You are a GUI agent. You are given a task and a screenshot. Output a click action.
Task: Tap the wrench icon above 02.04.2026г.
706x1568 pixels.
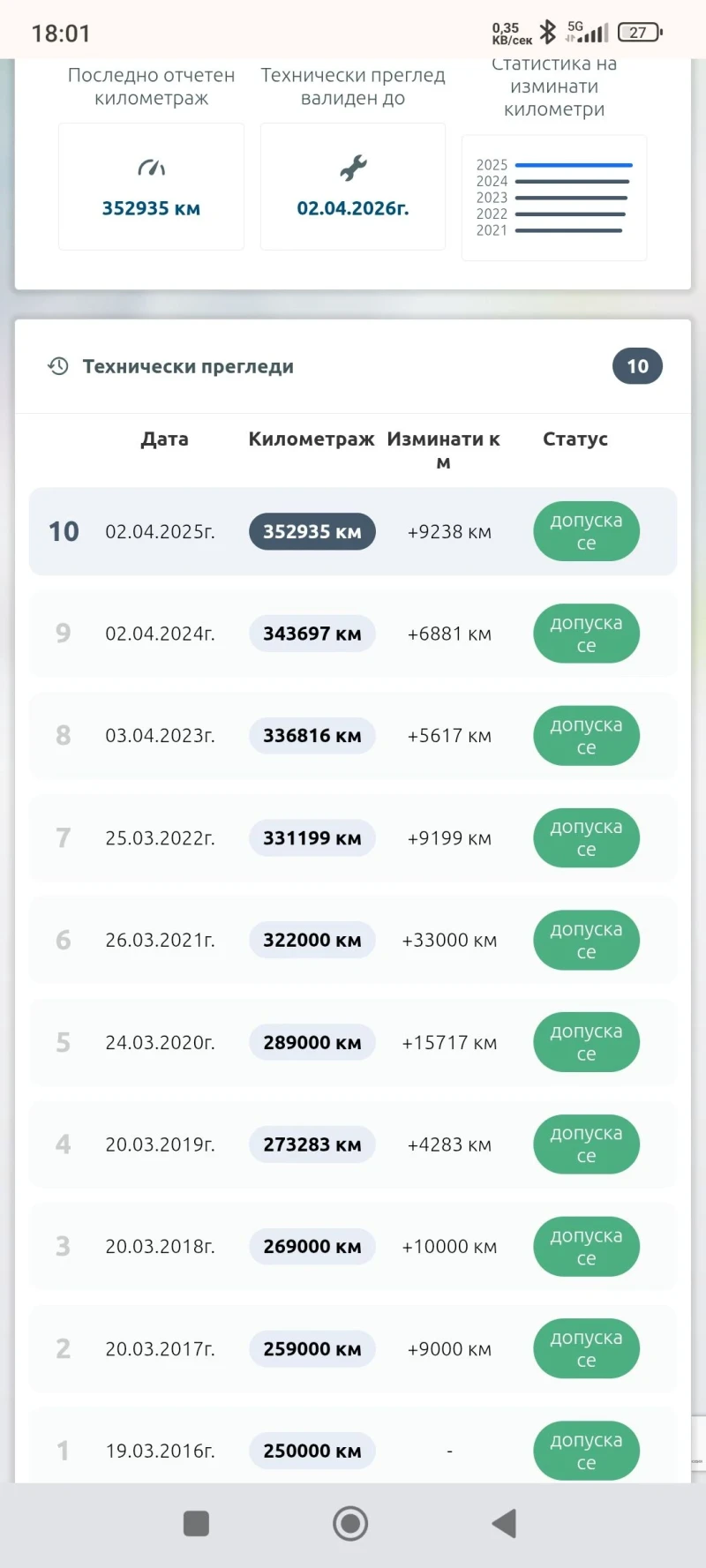(353, 168)
